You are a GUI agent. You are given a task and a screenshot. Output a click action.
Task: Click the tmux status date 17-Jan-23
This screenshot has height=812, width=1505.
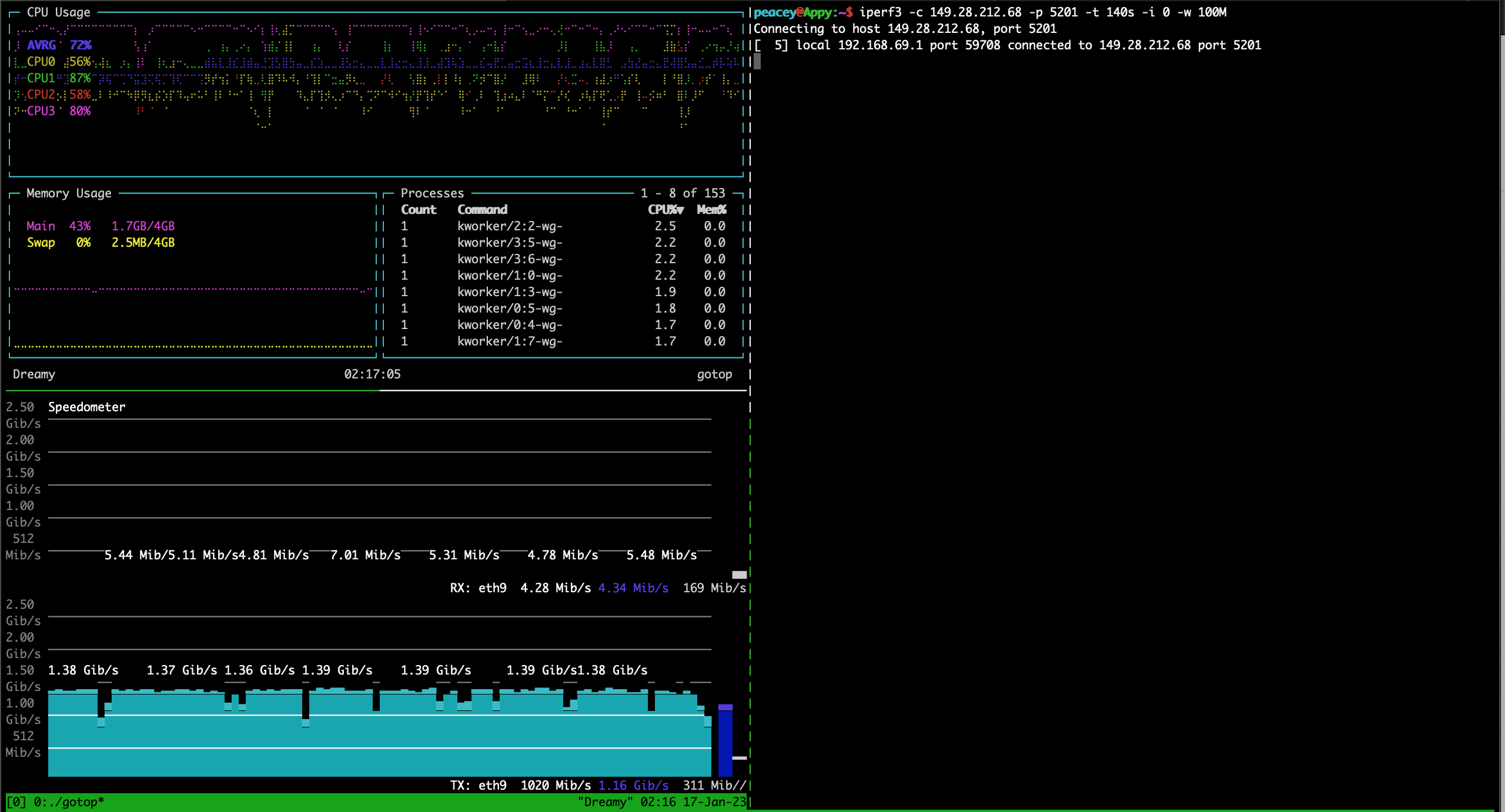(714, 802)
